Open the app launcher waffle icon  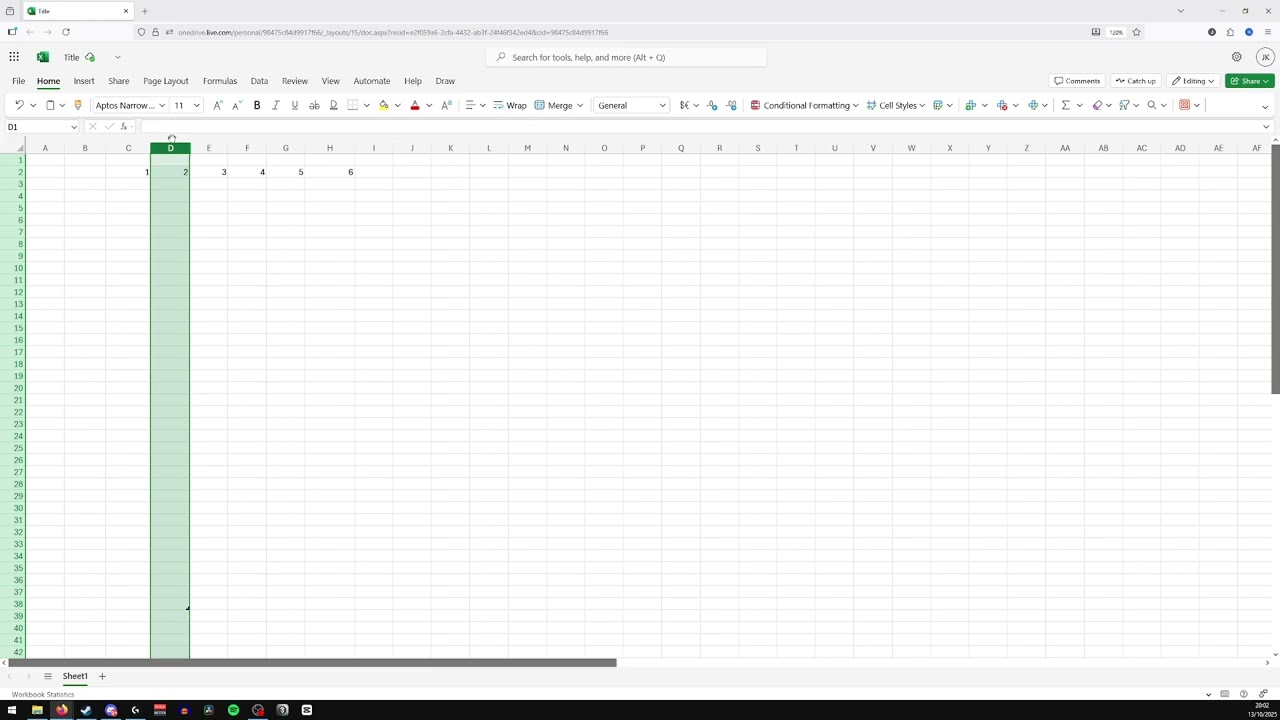14,57
